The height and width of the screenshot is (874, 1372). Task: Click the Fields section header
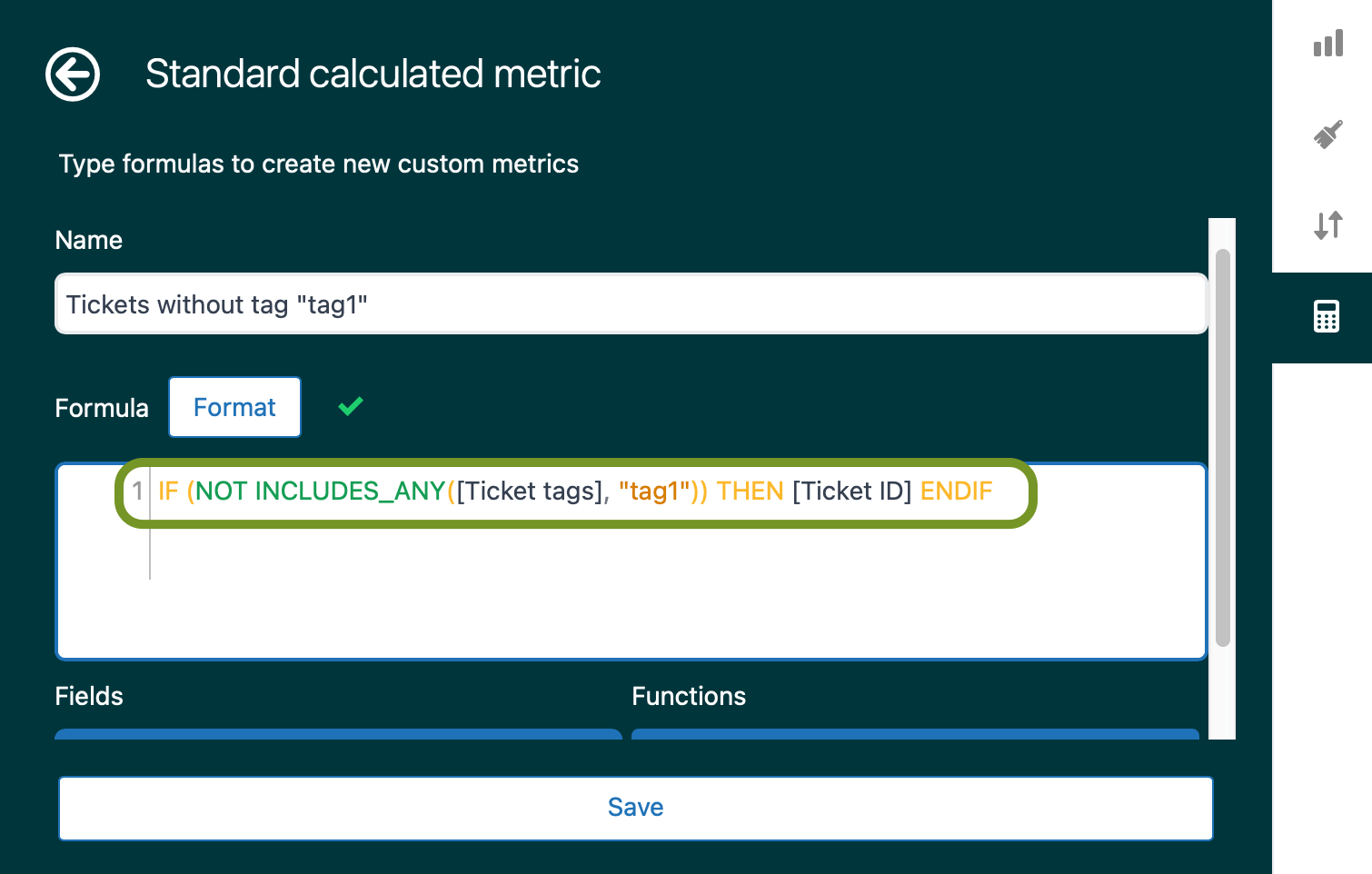point(88,696)
